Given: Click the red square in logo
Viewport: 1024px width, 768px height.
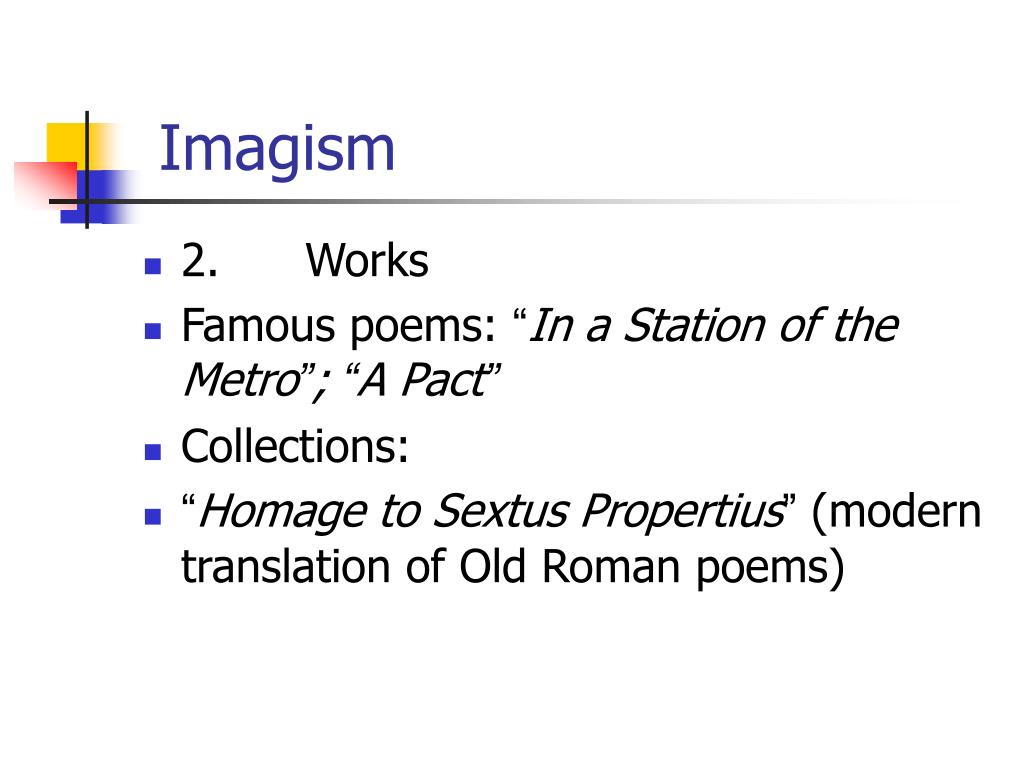Looking at the screenshot, I should (x=46, y=183).
